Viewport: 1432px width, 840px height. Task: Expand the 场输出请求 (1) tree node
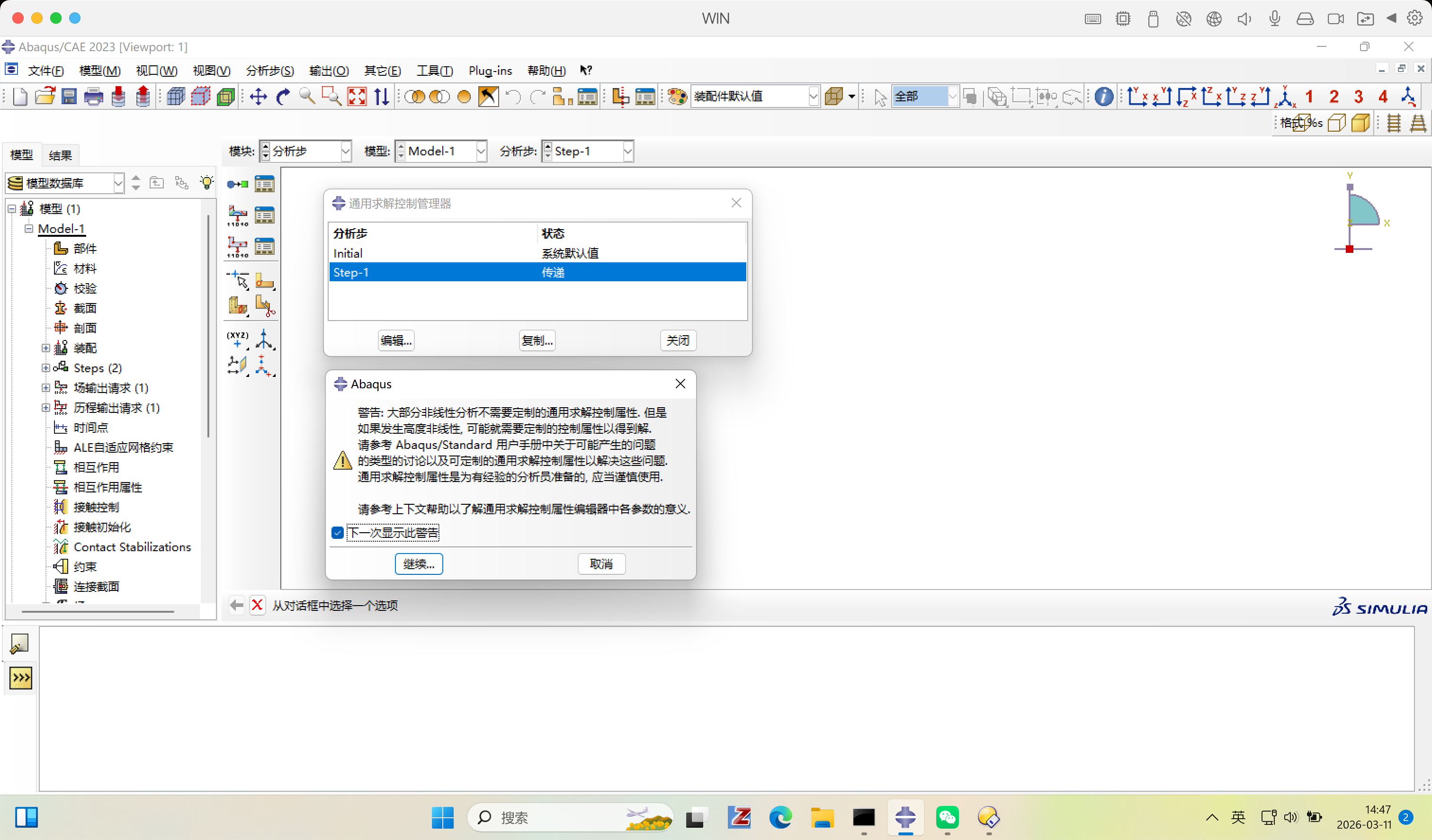45,388
